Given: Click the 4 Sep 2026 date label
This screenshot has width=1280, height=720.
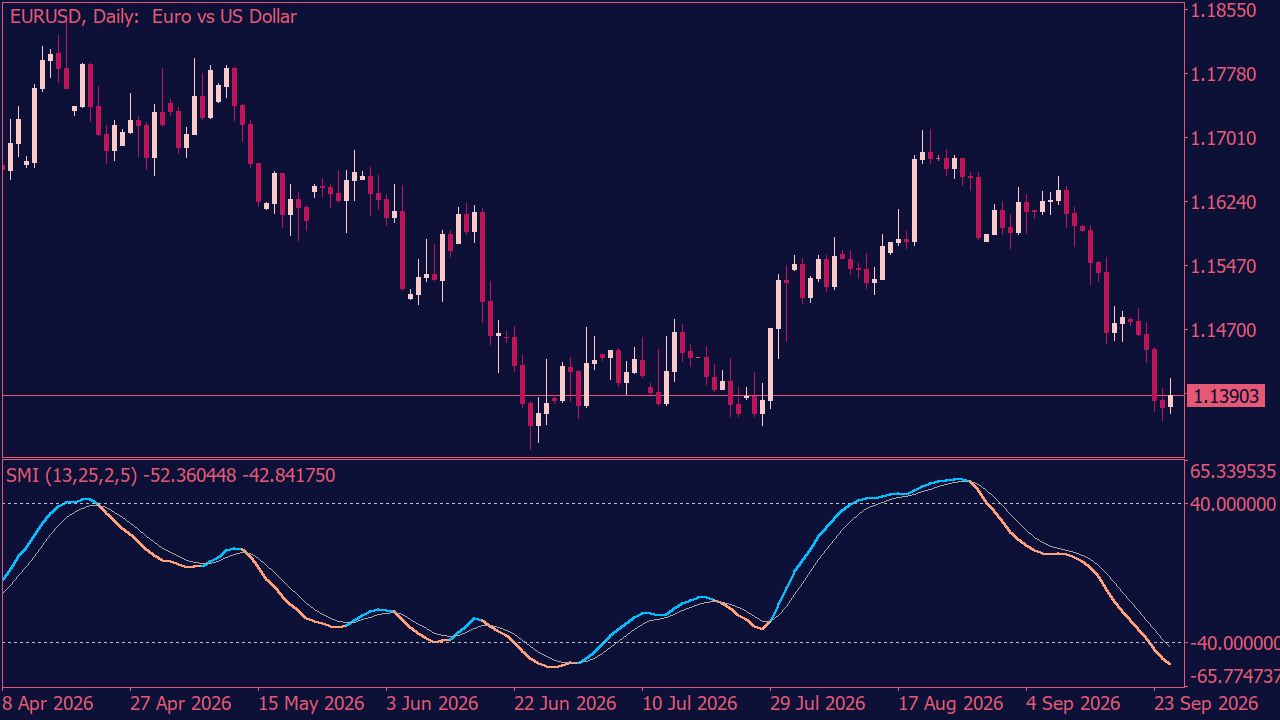Looking at the screenshot, I should (1073, 703).
